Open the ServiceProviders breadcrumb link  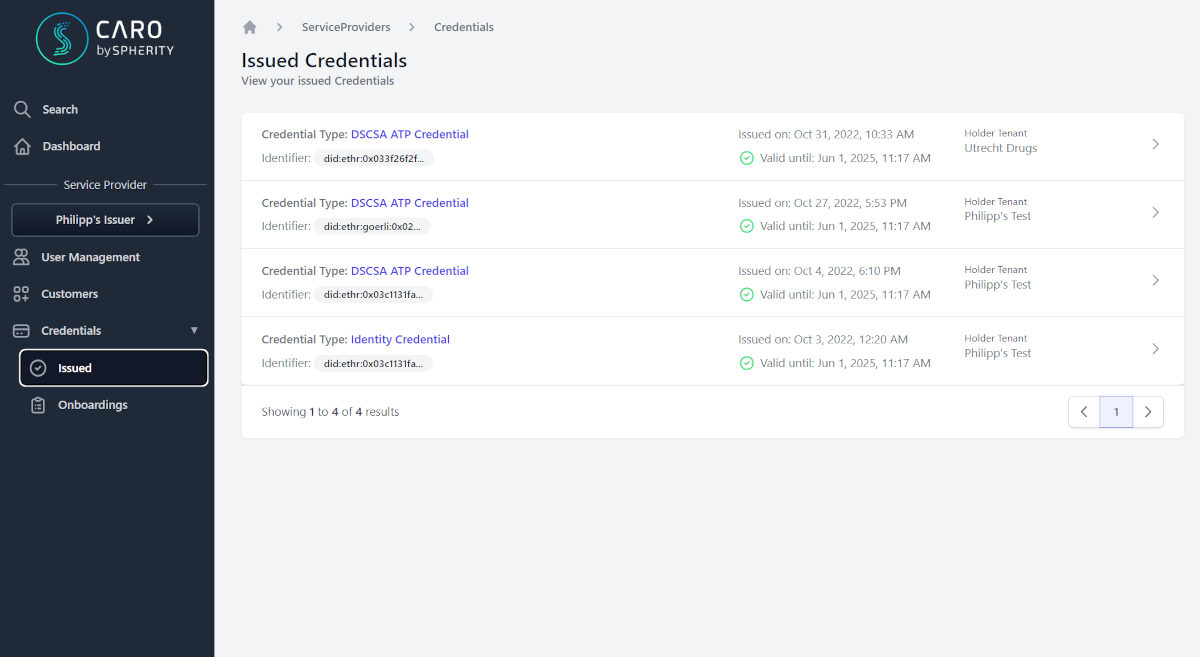point(346,27)
